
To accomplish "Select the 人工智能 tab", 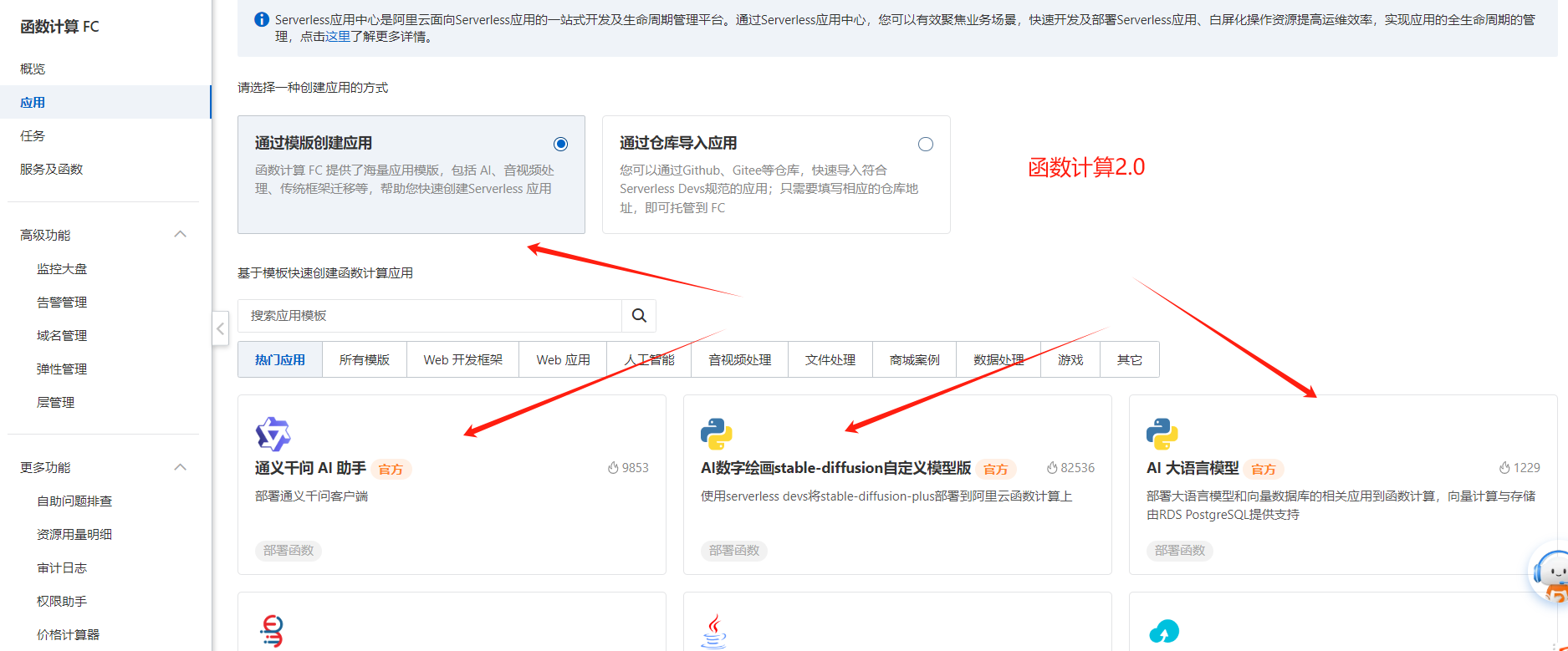I will click(x=650, y=359).
